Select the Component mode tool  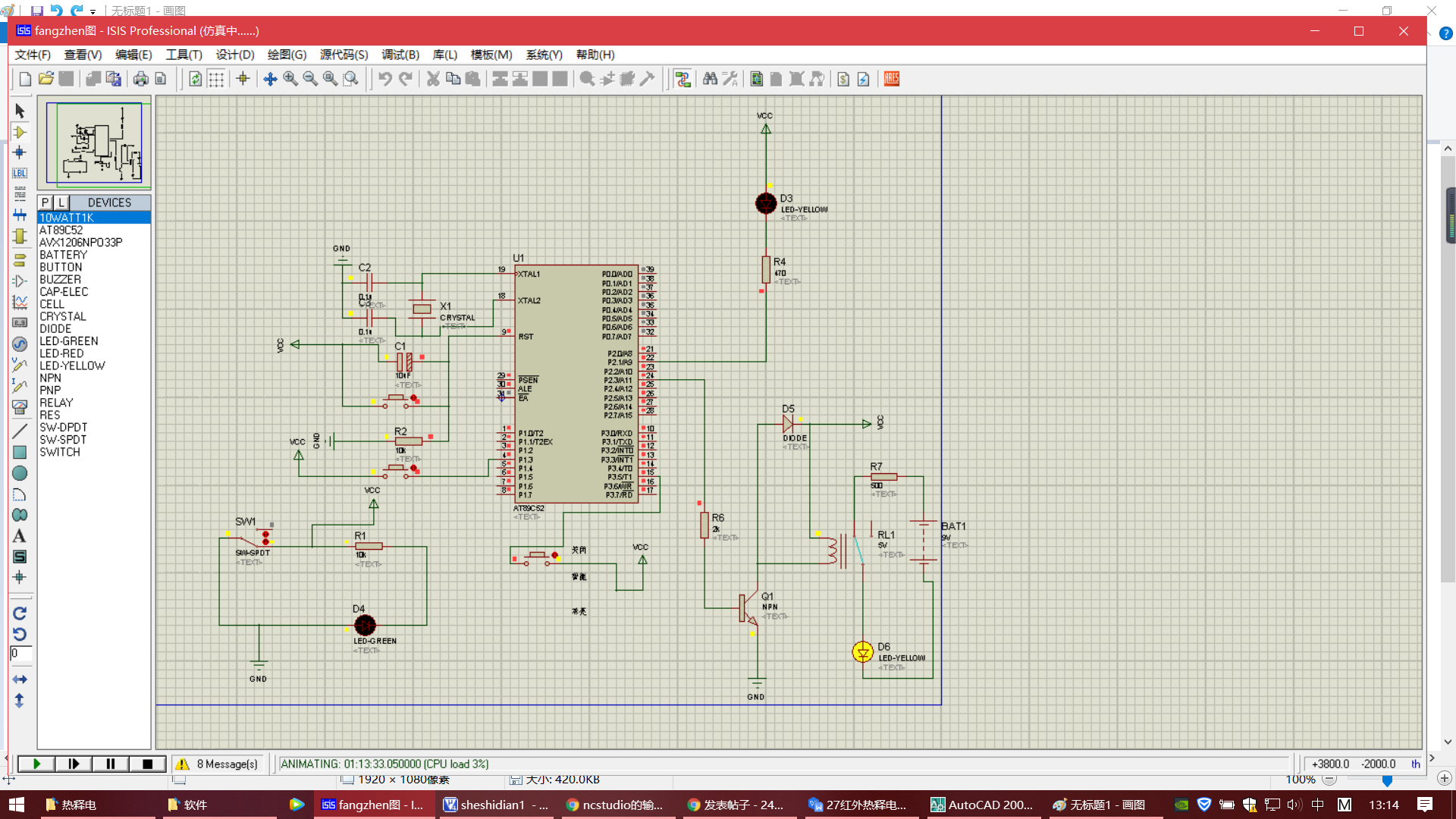[x=20, y=132]
